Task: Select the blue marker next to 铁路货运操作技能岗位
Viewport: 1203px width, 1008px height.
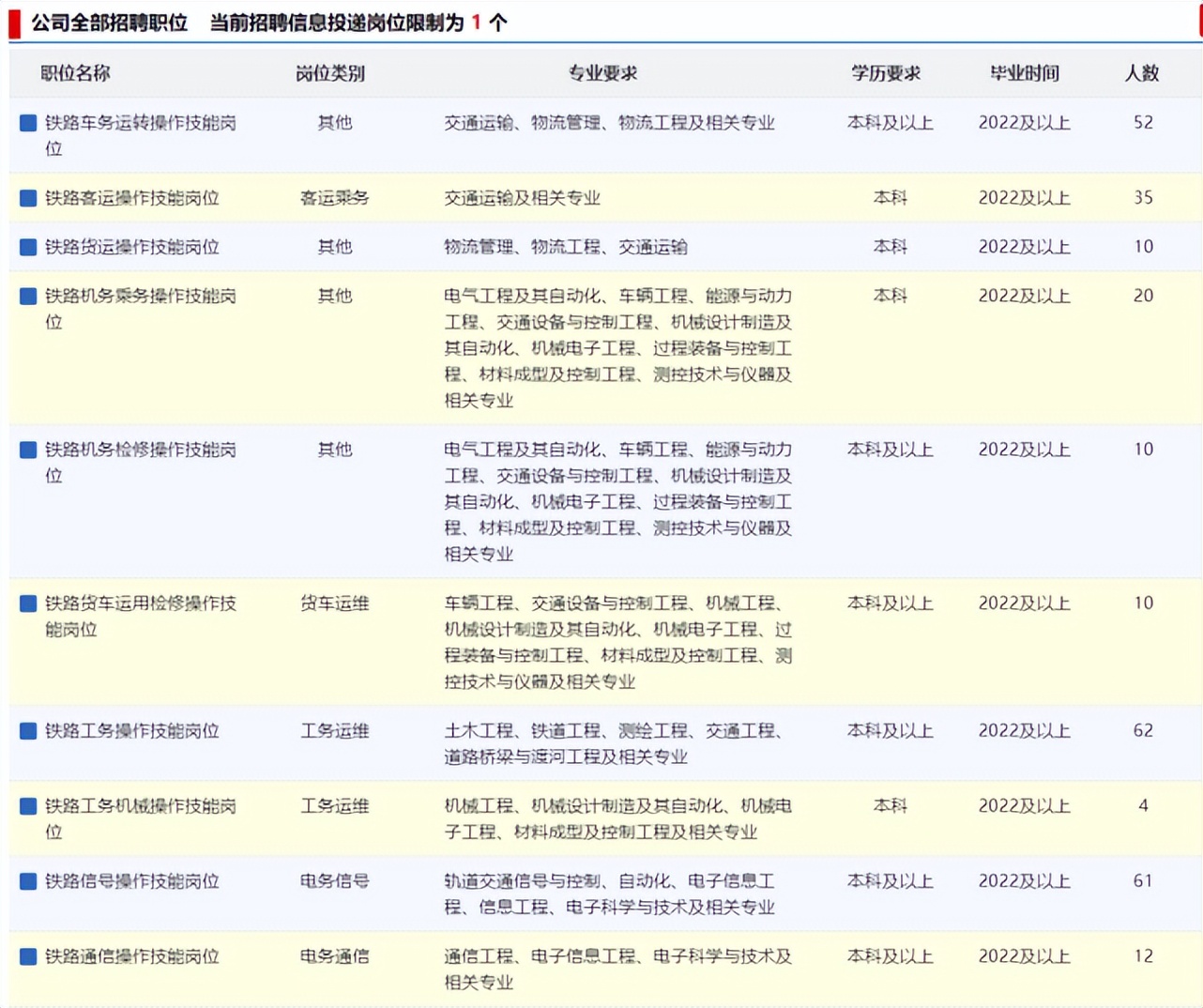Action: click(27, 247)
